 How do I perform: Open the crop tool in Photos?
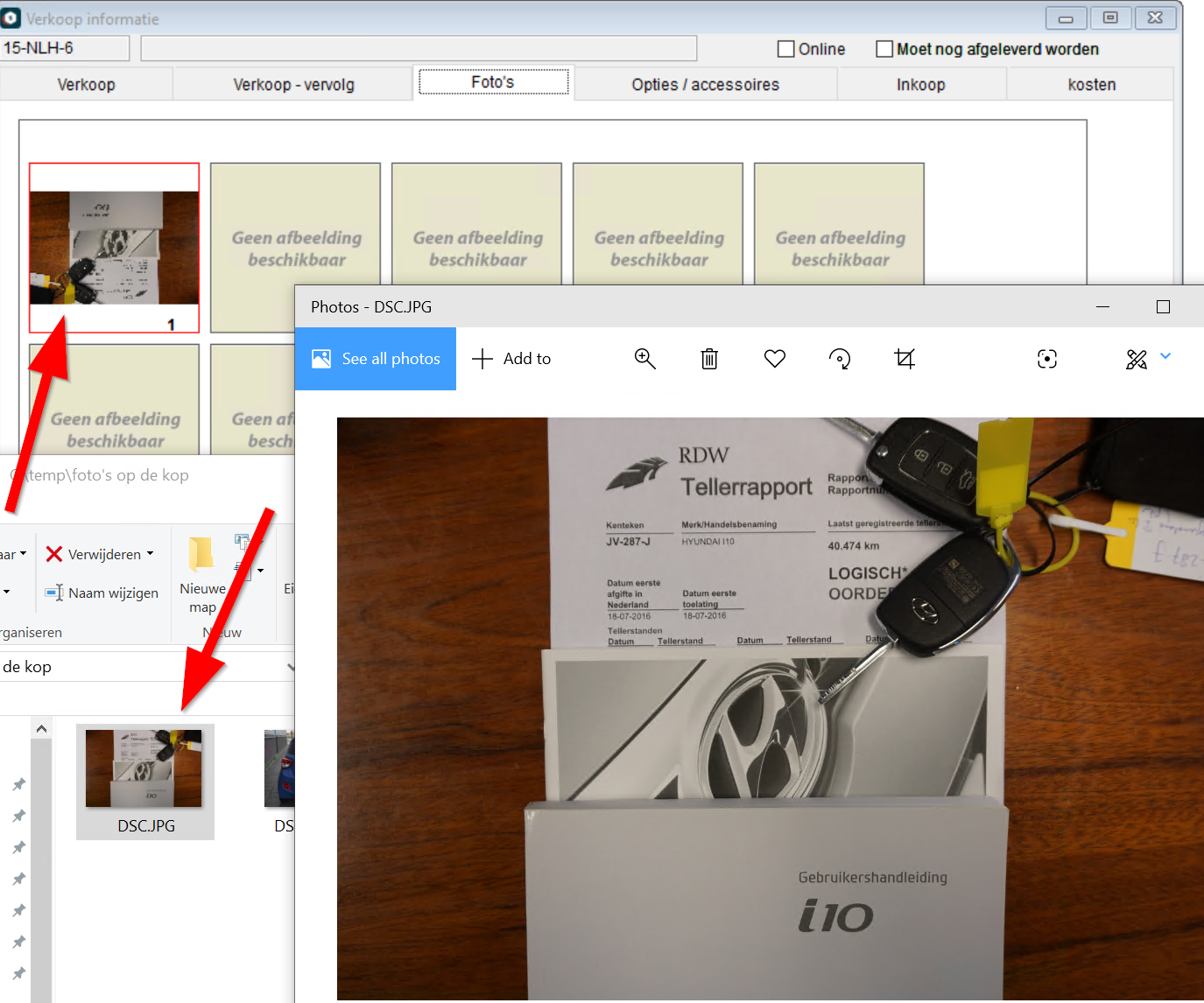click(905, 359)
